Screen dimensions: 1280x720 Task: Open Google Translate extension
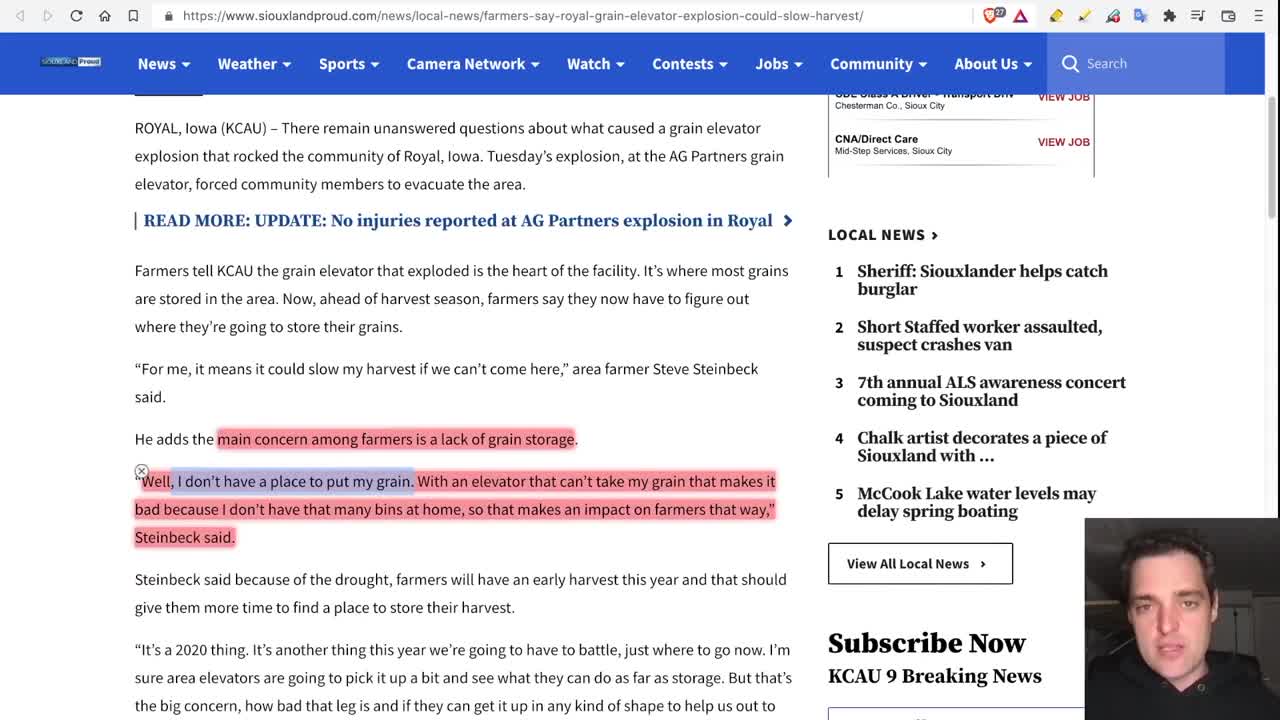coord(1140,16)
